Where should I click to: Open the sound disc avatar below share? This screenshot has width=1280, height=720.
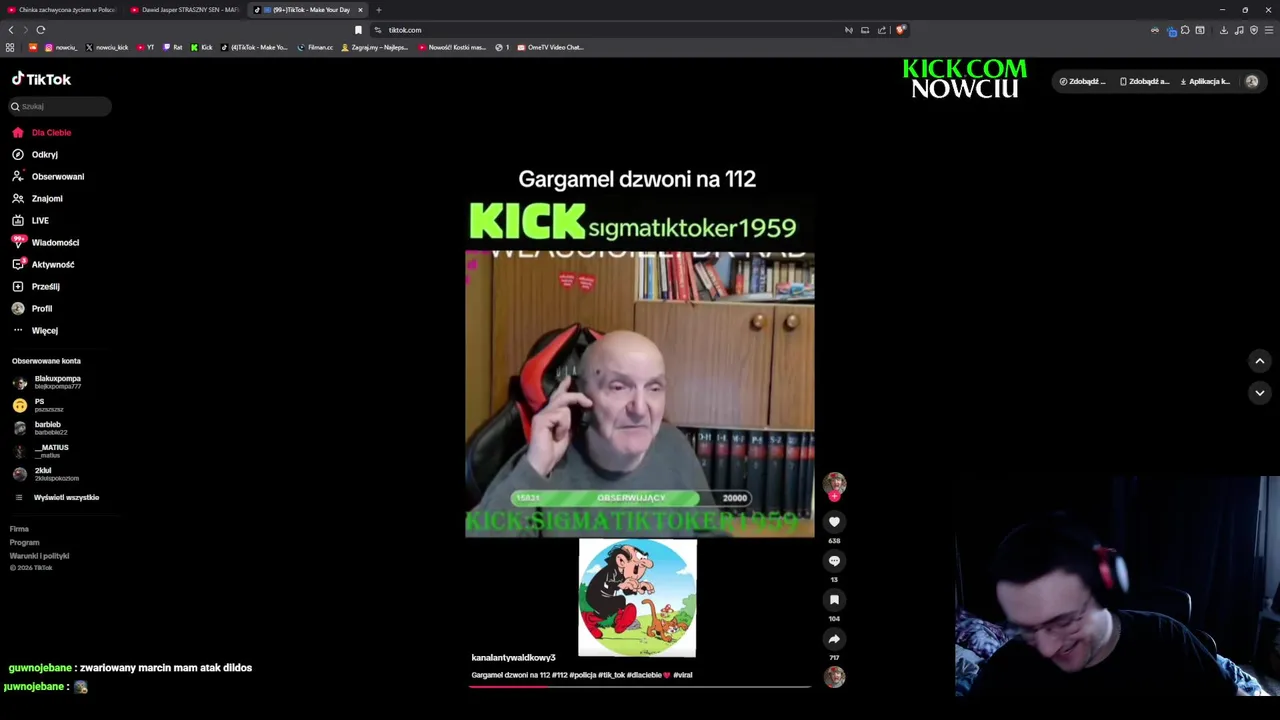point(834,677)
